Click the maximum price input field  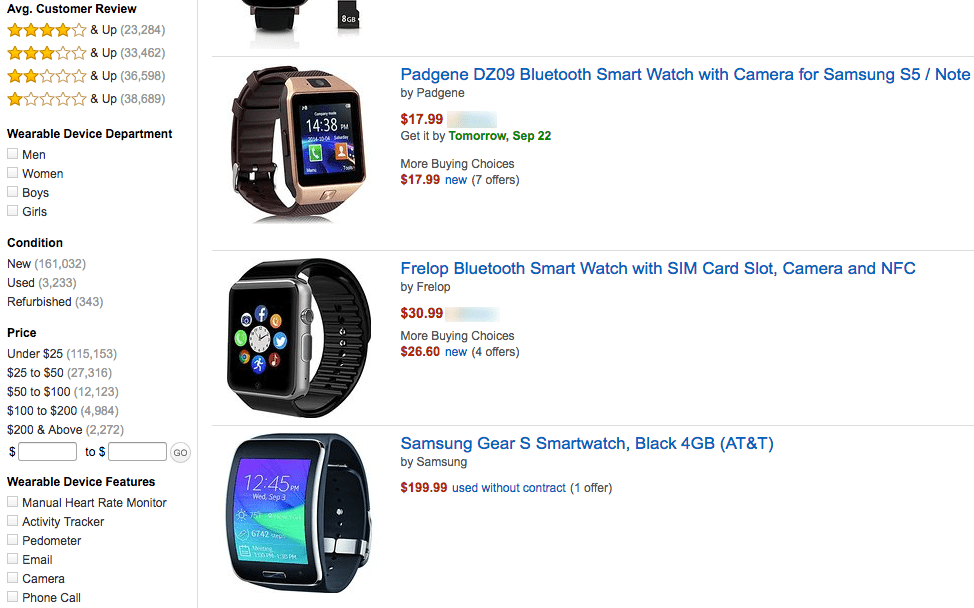click(x=137, y=451)
